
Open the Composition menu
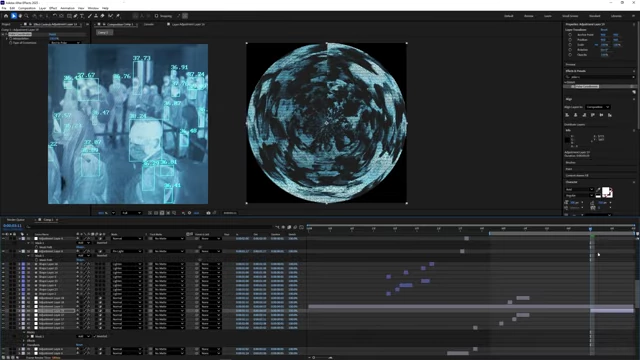click(x=27, y=8)
